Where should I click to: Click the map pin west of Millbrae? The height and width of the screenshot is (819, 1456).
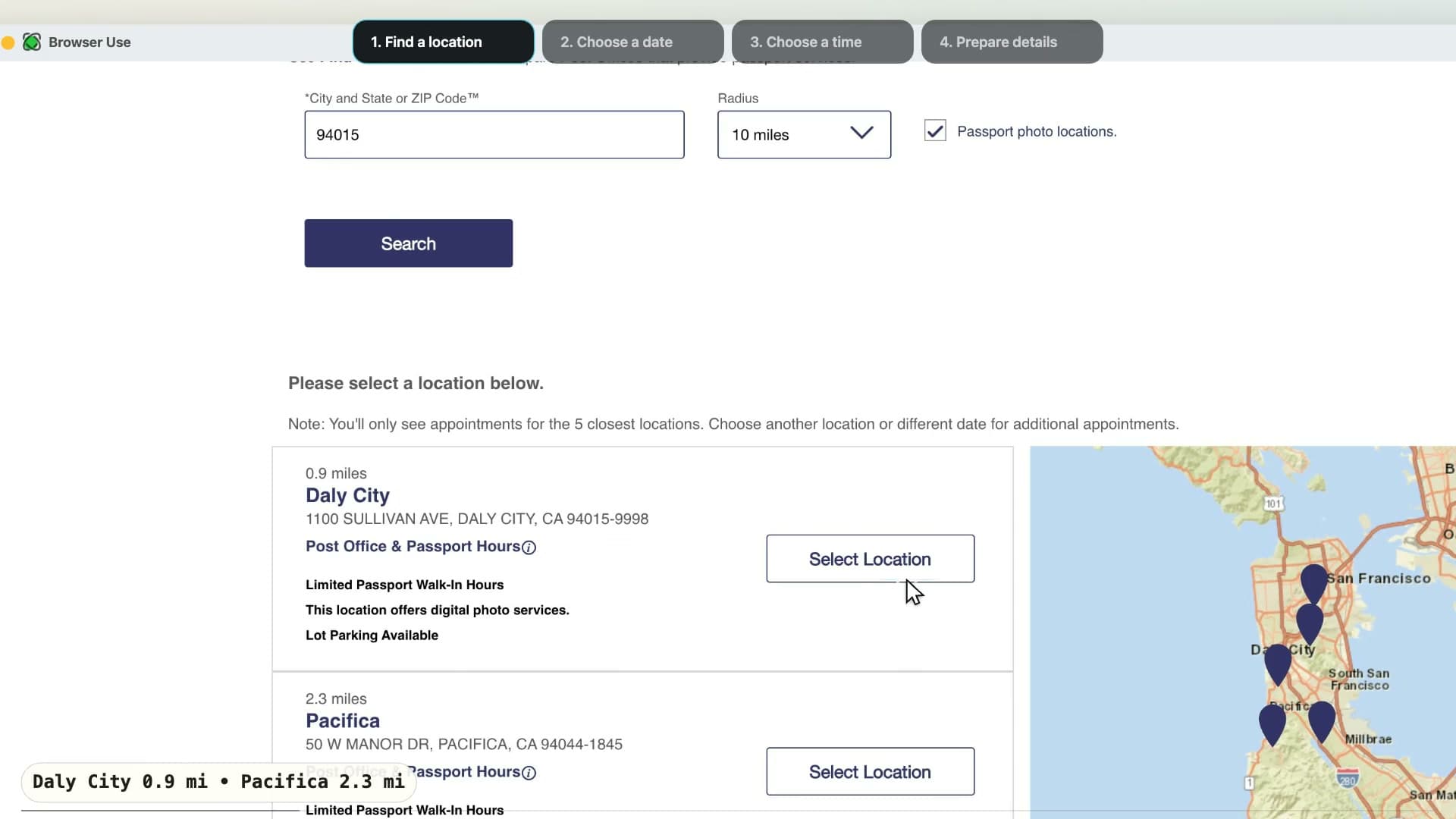pyautogui.click(x=1322, y=720)
